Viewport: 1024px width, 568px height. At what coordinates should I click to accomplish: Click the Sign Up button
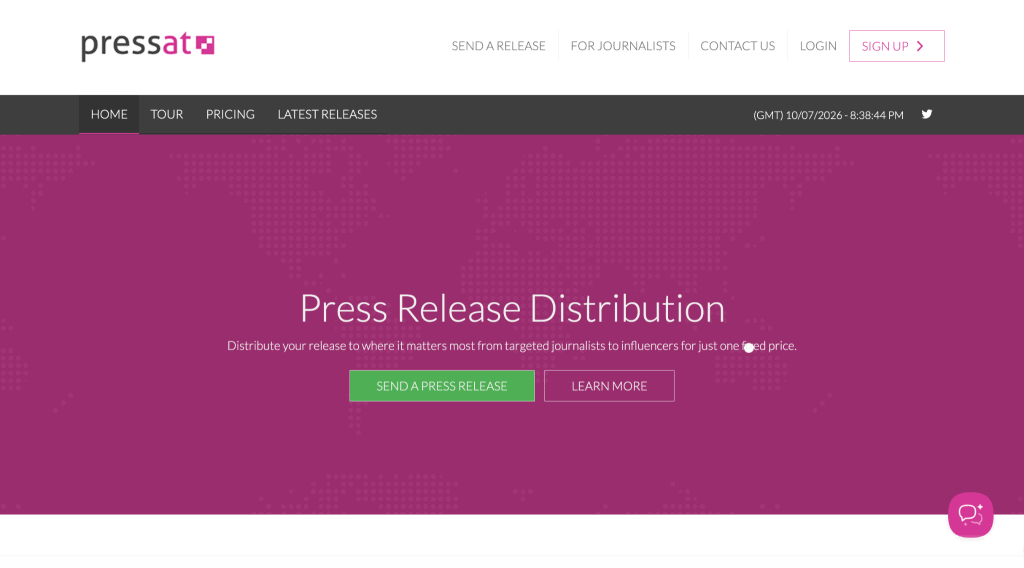click(x=896, y=46)
